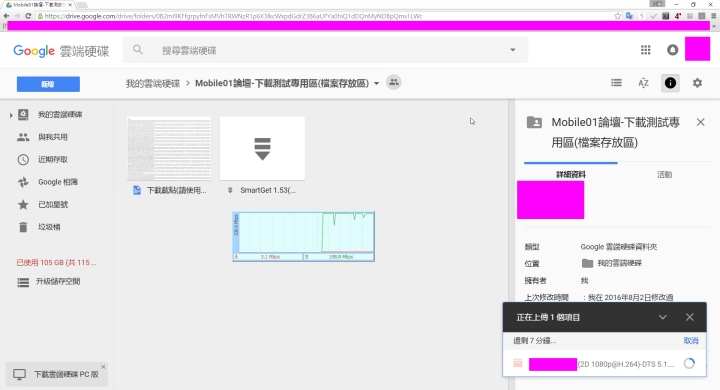This screenshot has height=390, width=720.
Task: Open Starred items section
Action: tap(52, 204)
